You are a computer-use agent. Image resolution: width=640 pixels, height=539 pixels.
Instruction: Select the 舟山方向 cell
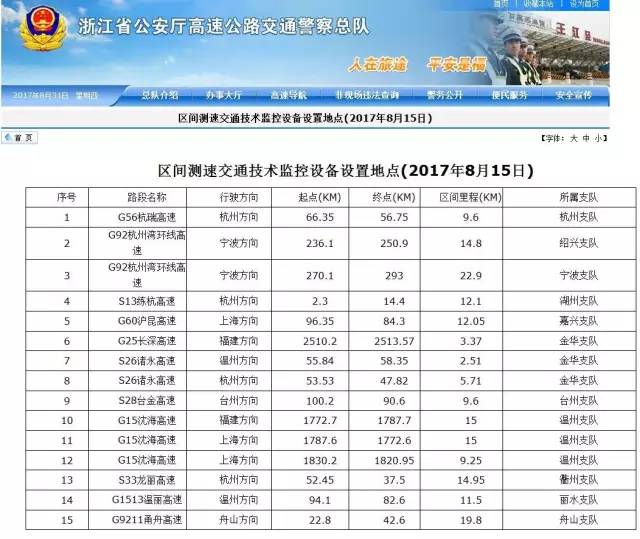pos(229,520)
